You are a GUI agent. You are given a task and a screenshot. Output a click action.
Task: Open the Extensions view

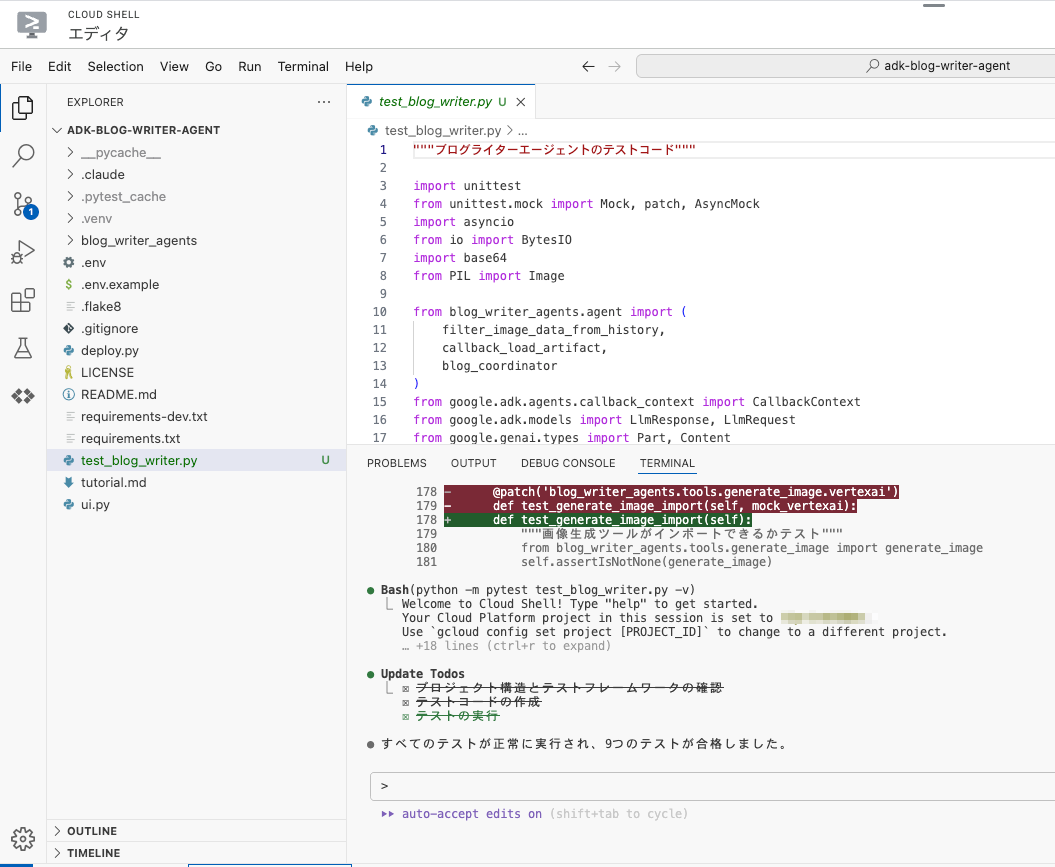(22, 299)
